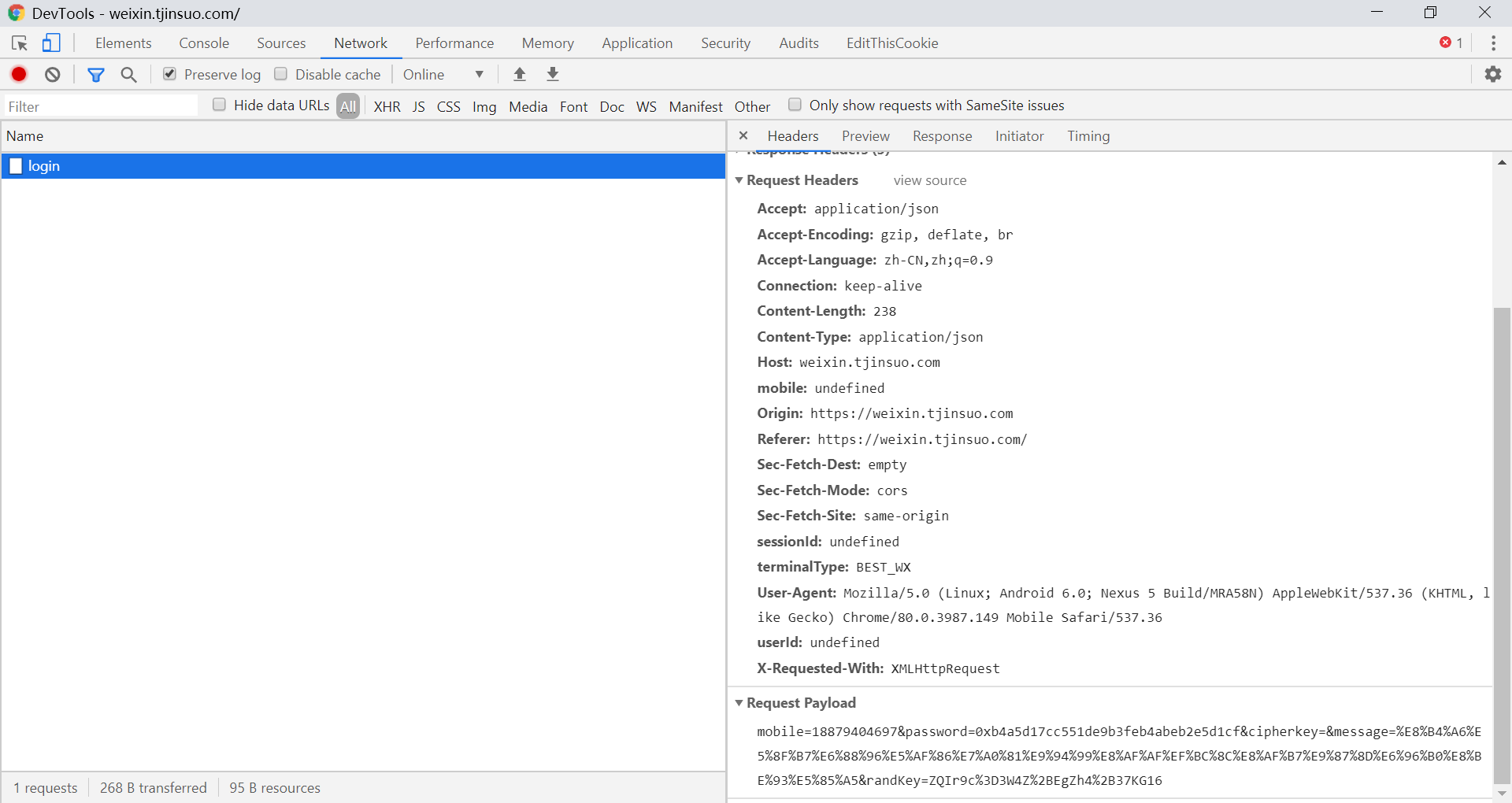Collapse the Request Payload section
Screen dimensions: 1512x803
pyautogui.click(x=739, y=703)
